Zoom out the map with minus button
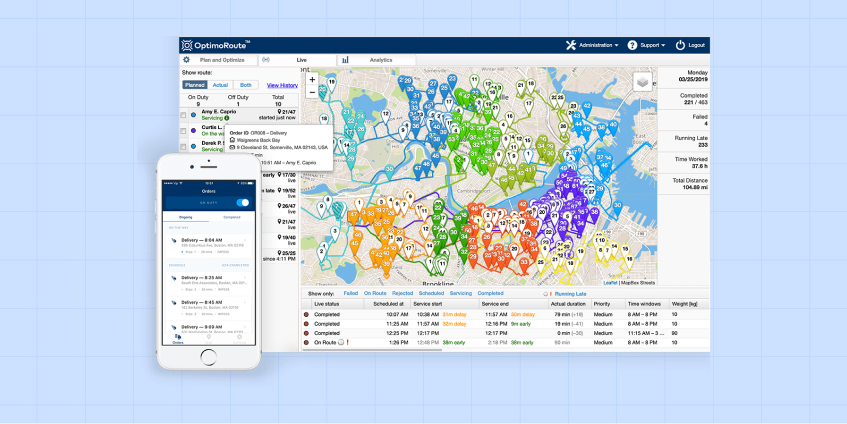 [312, 92]
